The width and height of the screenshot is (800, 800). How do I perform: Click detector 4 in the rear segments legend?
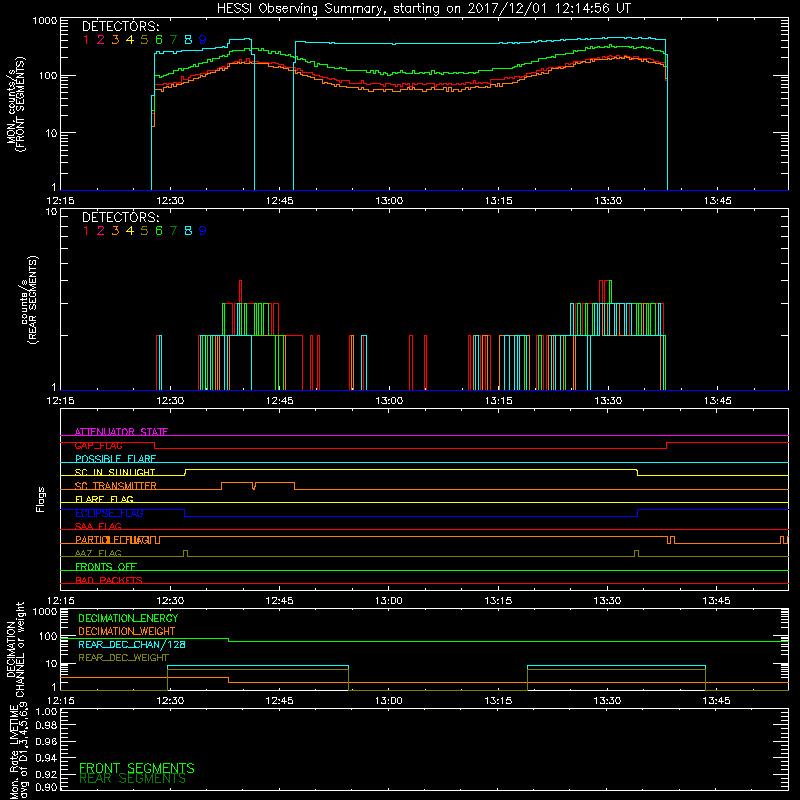pyautogui.click(x=130, y=231)
